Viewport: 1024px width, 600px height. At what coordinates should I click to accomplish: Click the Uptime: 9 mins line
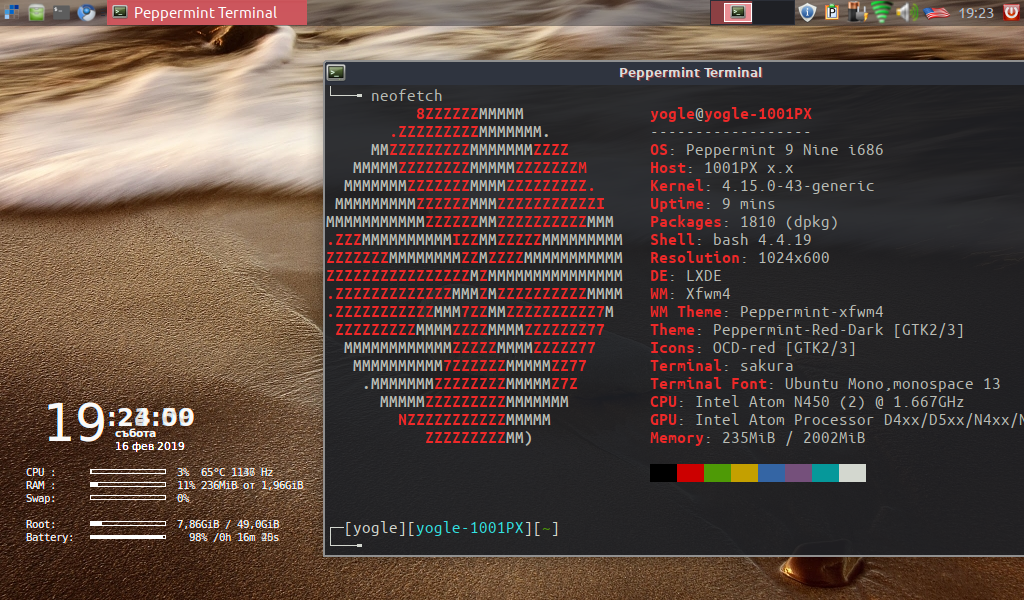[712, 204]
